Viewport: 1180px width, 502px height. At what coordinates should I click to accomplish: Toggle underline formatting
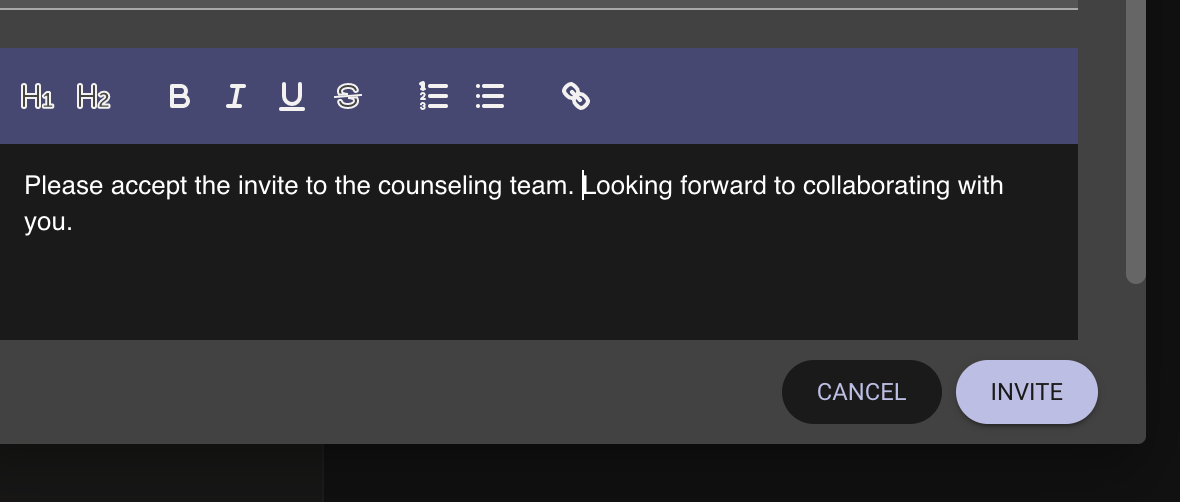291,97
